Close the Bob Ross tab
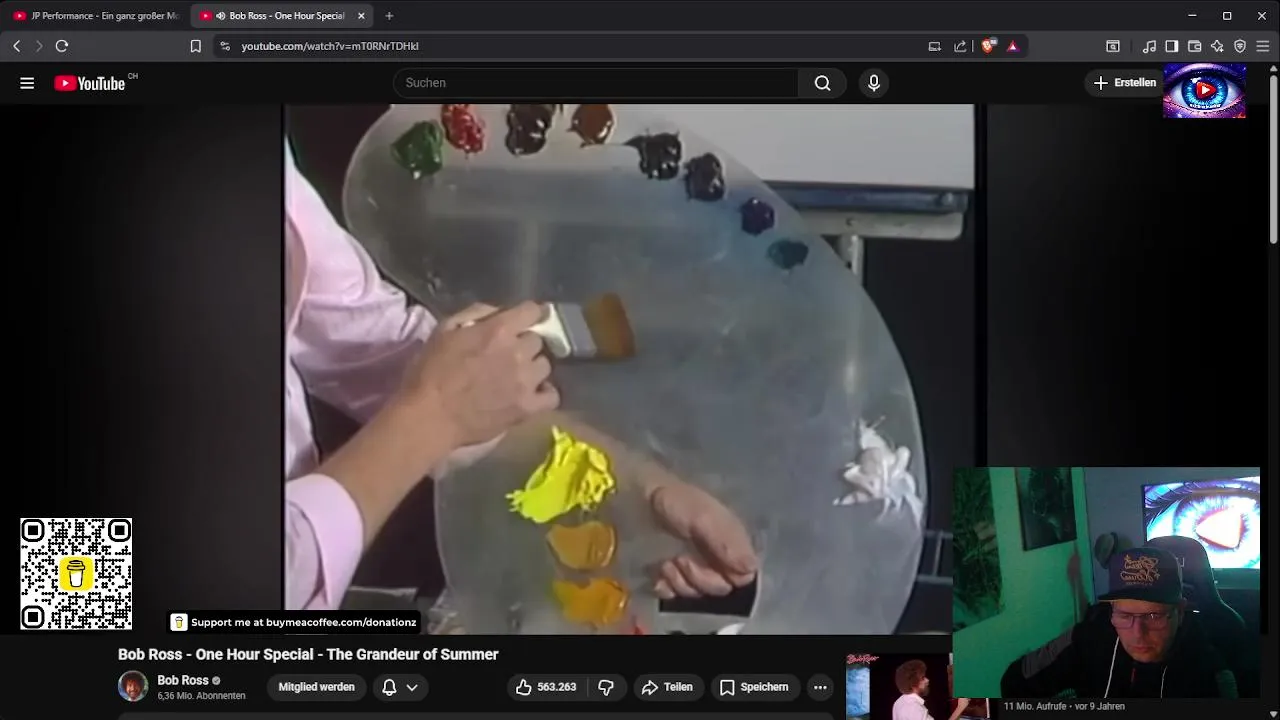Image resolution: width=1280 pixels, height=720 pixels. pos(361,16)
